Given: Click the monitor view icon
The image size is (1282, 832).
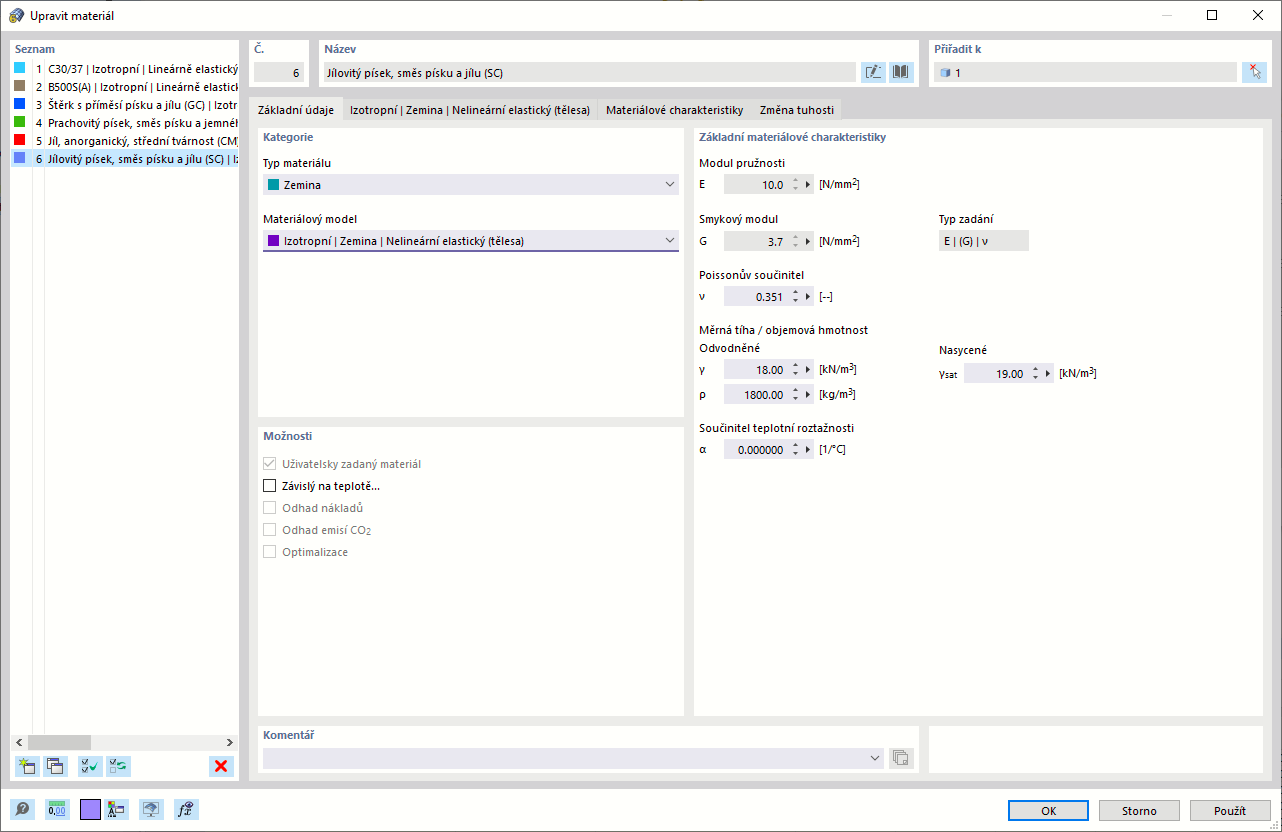Looking at the screenshot, I should 151,809.
